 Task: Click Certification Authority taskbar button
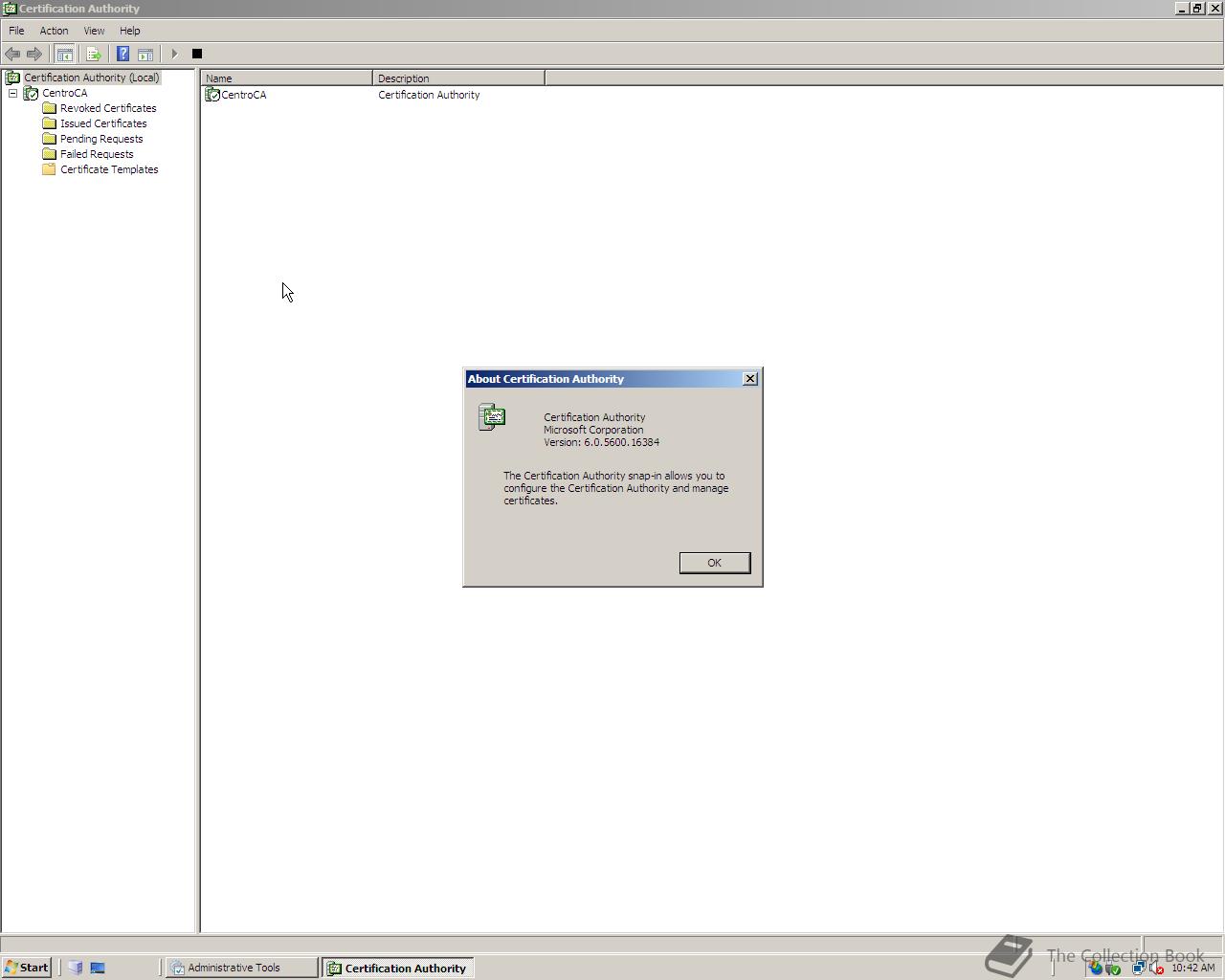pos(398,968)
